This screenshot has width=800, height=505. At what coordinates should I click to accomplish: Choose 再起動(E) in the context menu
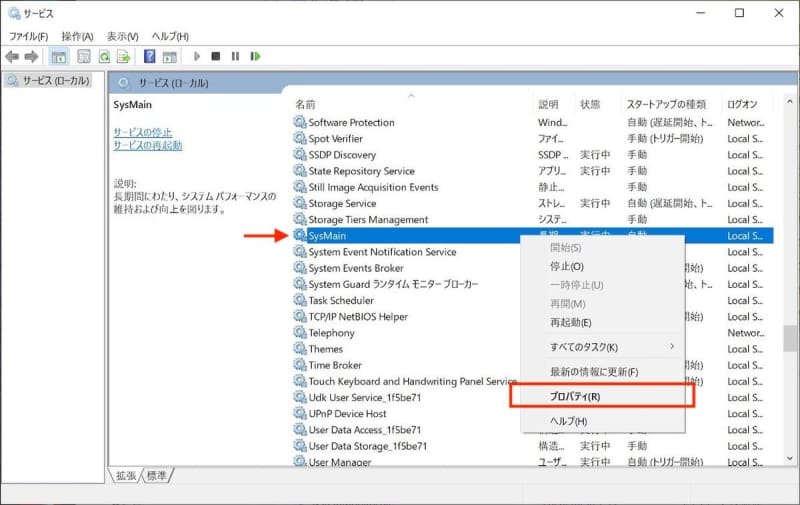602,322
